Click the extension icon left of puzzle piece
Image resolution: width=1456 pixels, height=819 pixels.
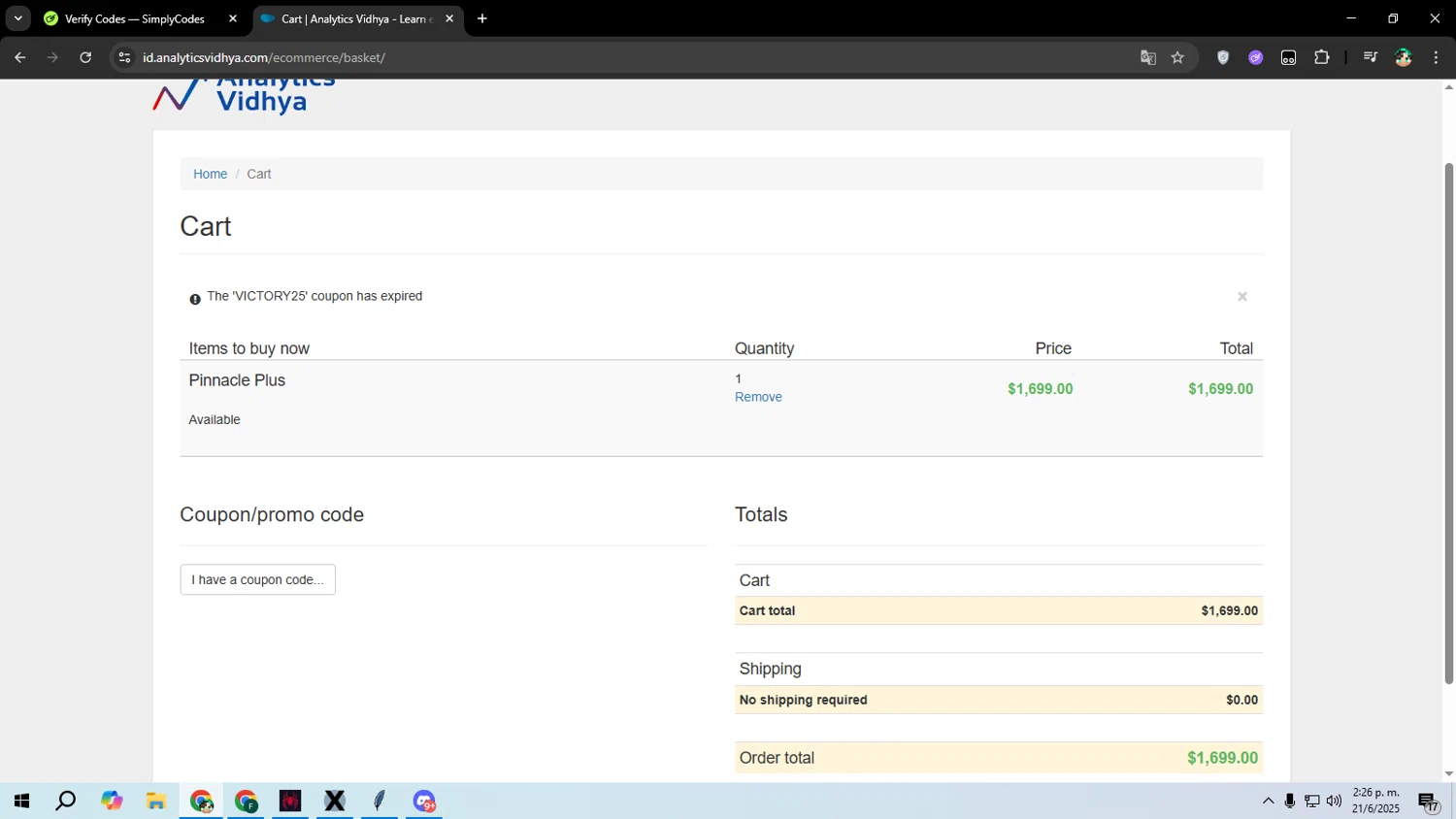click(1288, 57)
